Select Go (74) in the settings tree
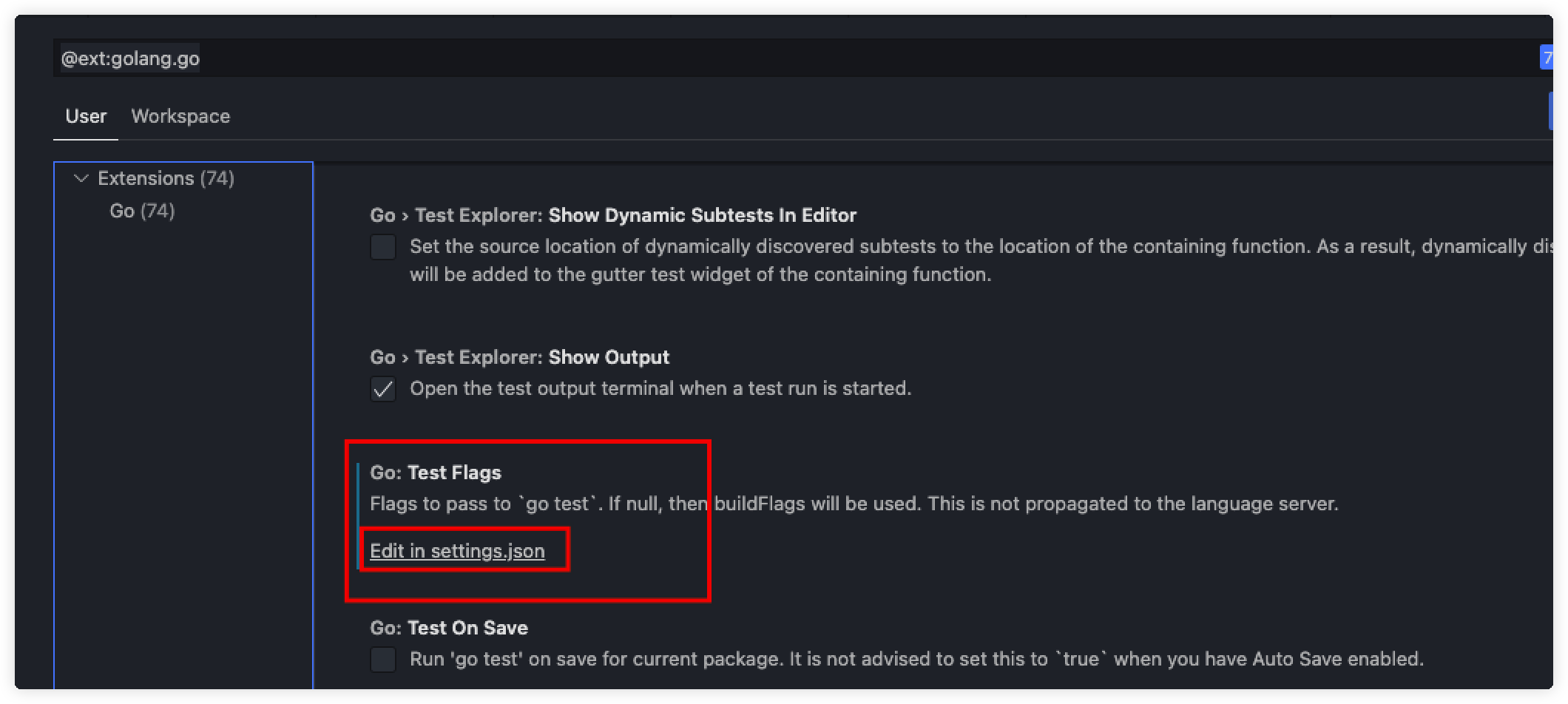The height and width of the screenshot is (704, 1568). (x=142, y=211)
